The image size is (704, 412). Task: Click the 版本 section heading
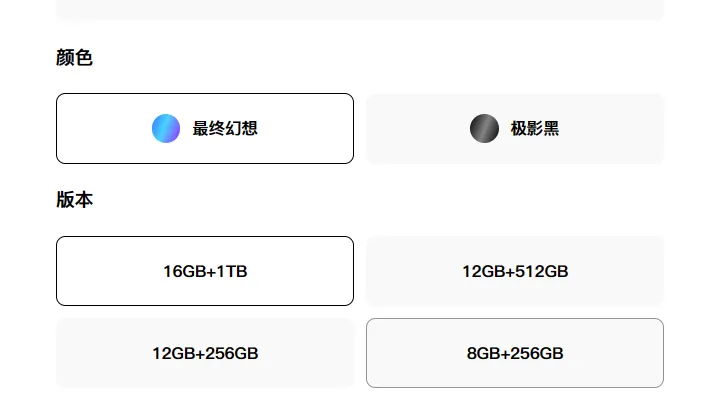[74, 200]
